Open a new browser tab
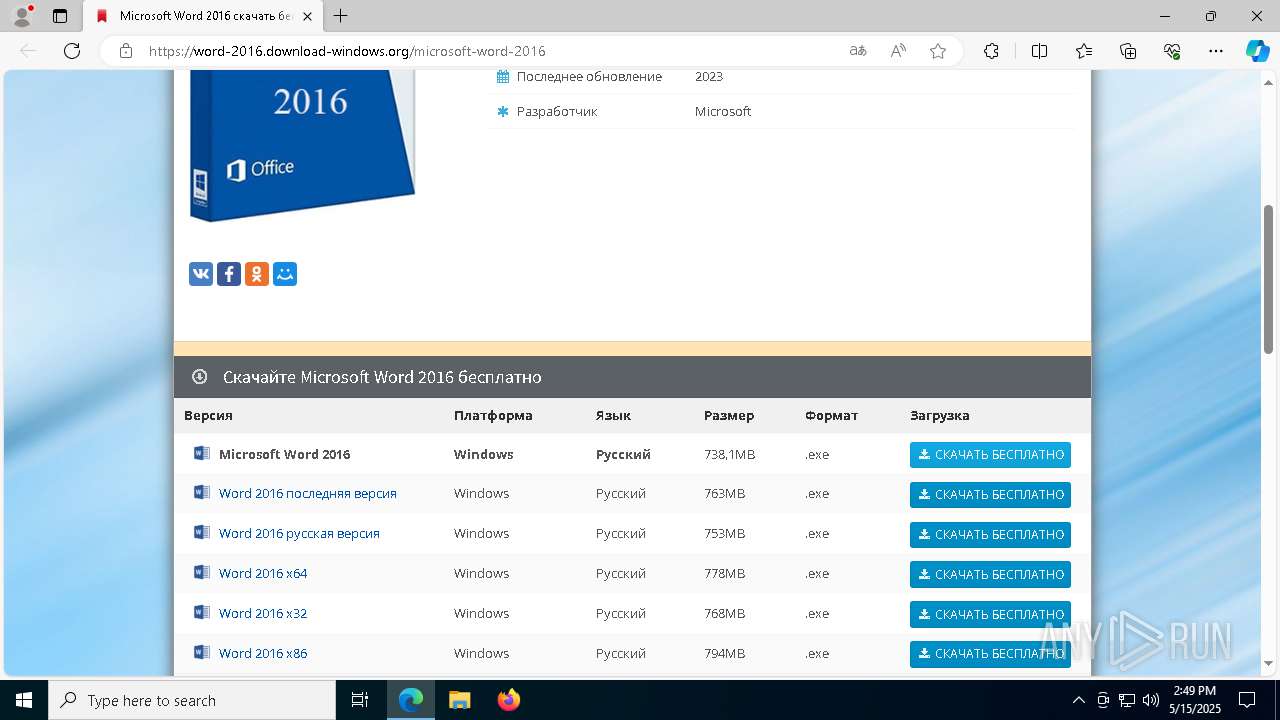The width and height of the screenshot is (1280, 720). click(x=341, y=16)
